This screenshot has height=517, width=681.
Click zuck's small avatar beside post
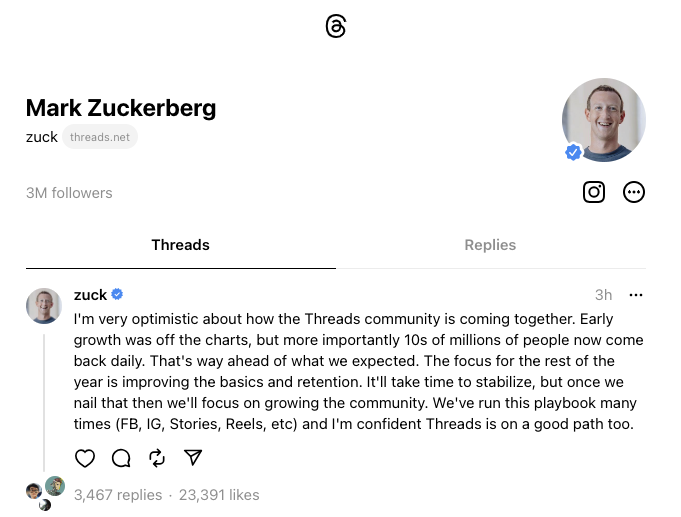[x=44, y=306]
